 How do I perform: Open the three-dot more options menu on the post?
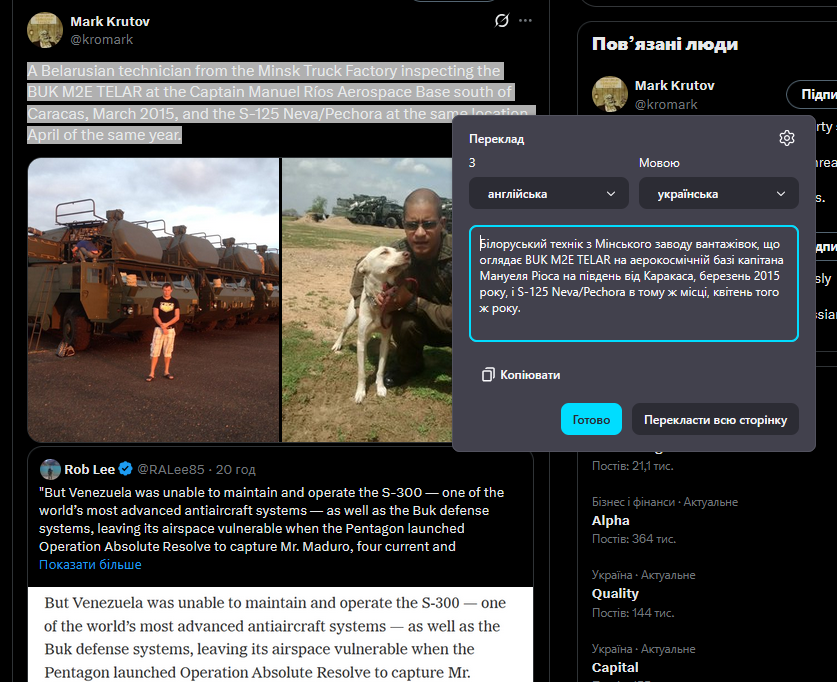(x=525, y=21)
